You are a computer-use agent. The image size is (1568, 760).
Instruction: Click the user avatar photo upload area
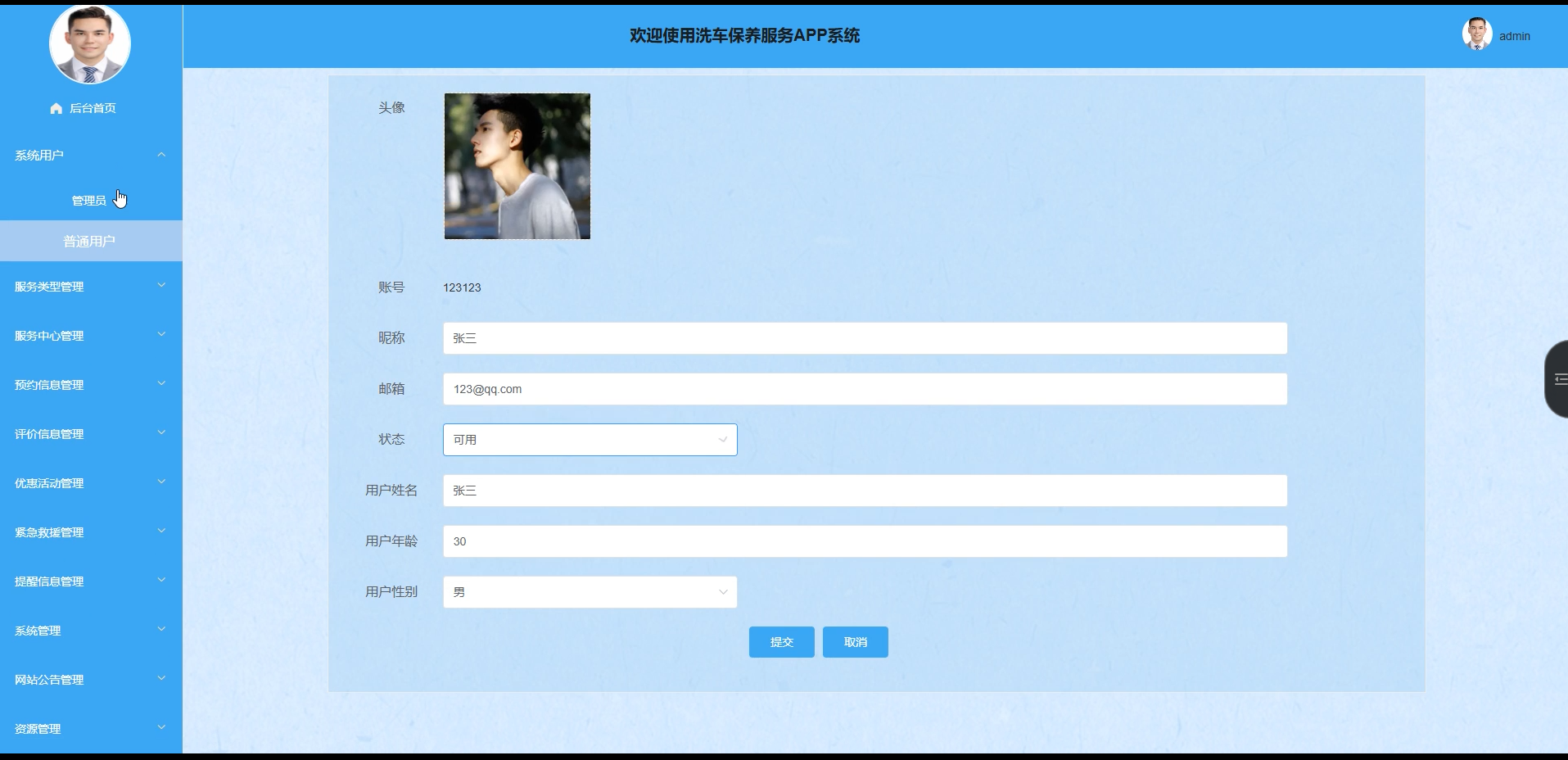point(517,166)
